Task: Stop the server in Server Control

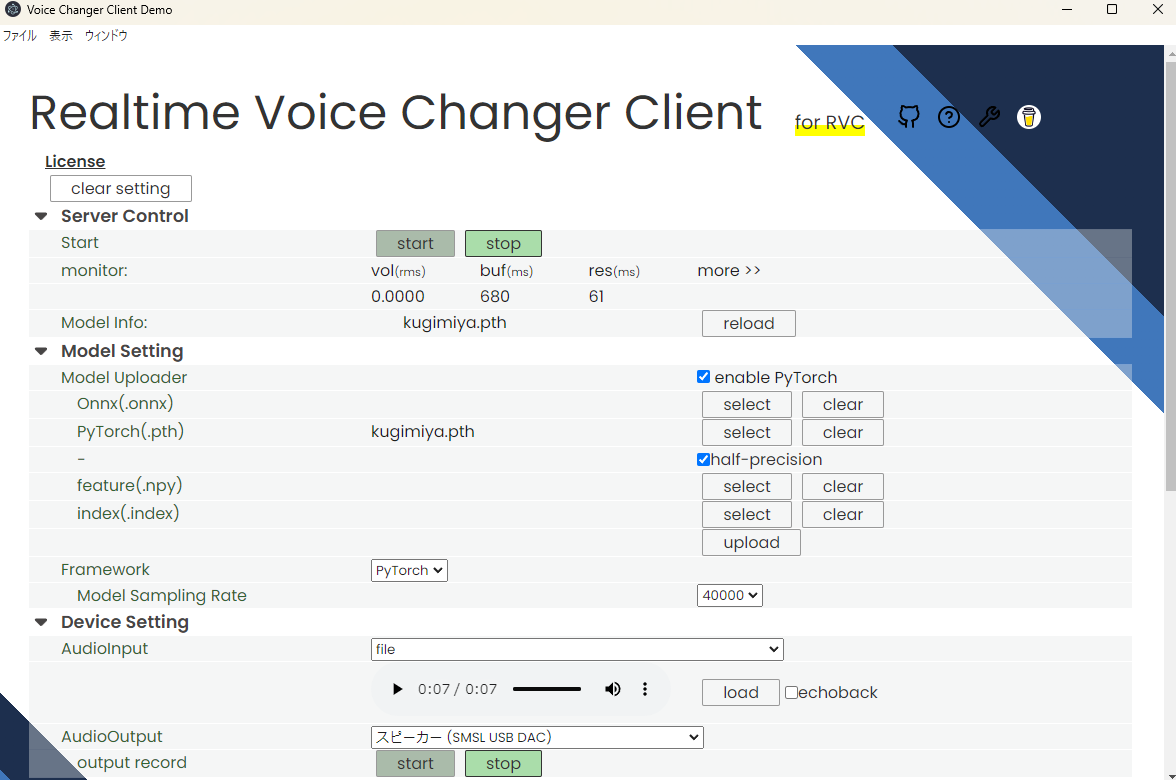Action: pos(503,244)
